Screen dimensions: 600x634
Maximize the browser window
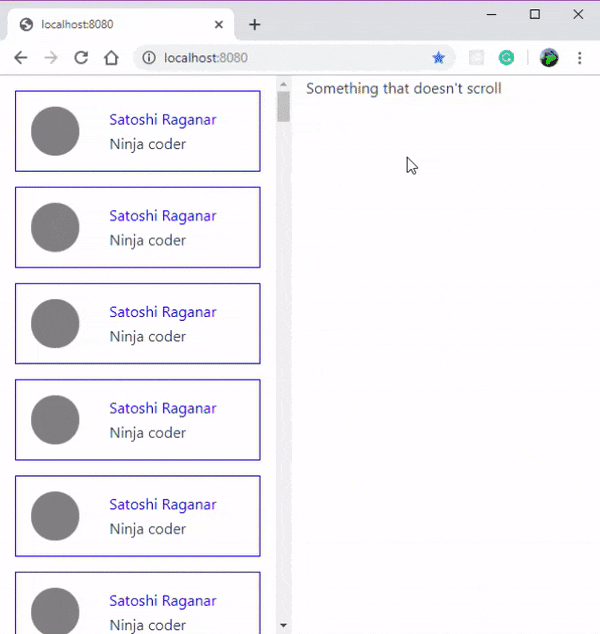535,15
